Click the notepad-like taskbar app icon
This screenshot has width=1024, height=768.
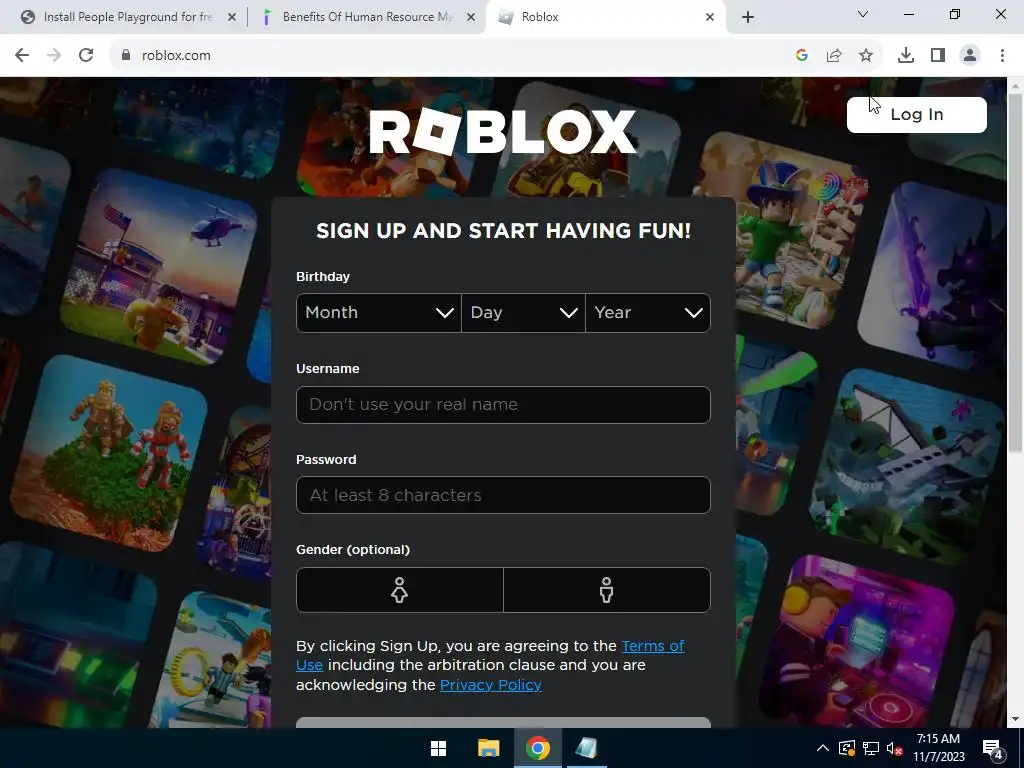pos(586,748)
